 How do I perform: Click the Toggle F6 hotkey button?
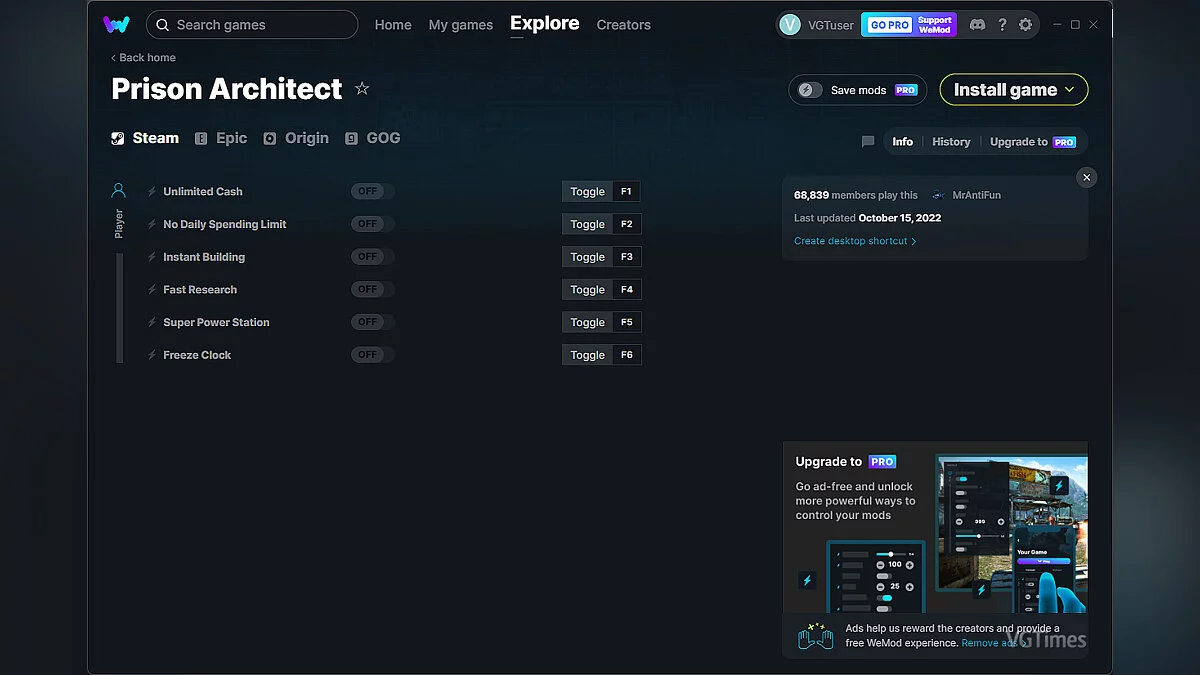click(601, 355)
